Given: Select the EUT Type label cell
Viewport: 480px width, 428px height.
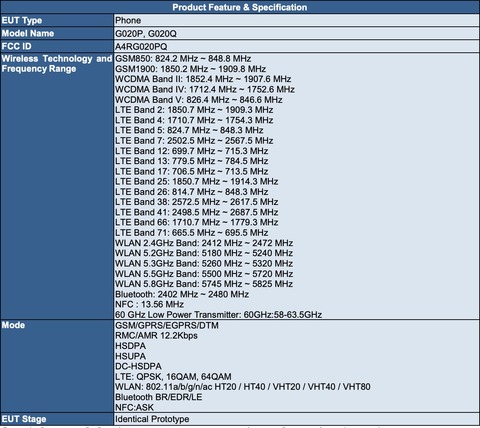Looking at the screenshot, I should coord(57,20).
